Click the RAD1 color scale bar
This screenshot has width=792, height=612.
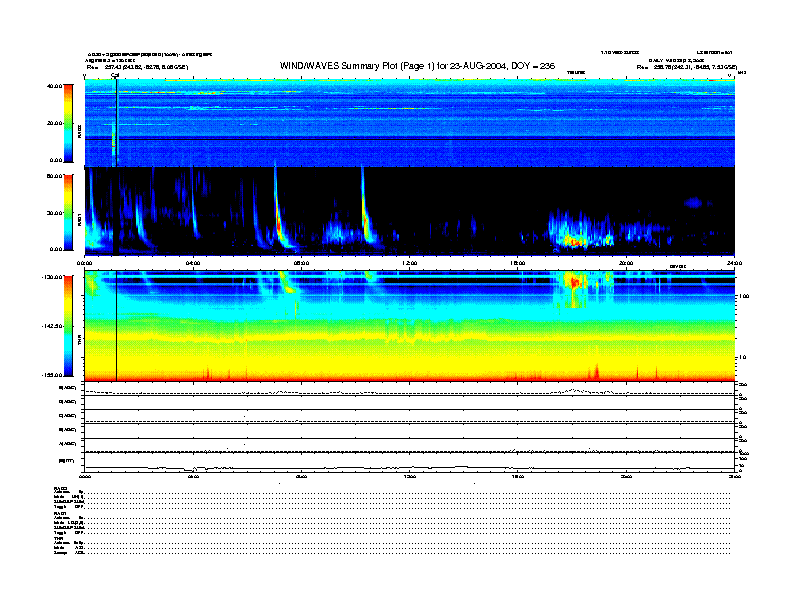click(69, 210)
